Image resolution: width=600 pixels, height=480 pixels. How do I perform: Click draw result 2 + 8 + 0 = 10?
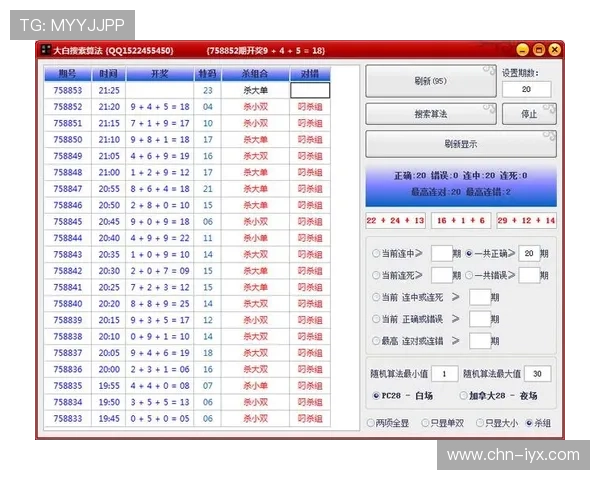point(160,205)
